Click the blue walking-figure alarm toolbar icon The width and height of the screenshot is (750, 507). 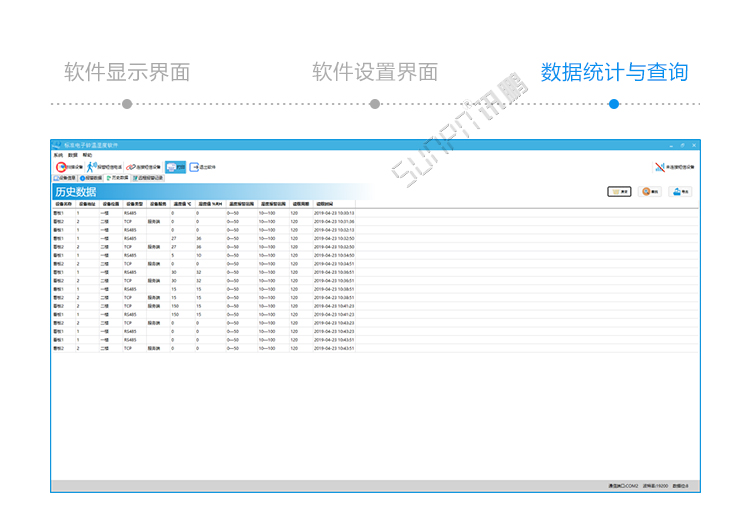point(91,167)
